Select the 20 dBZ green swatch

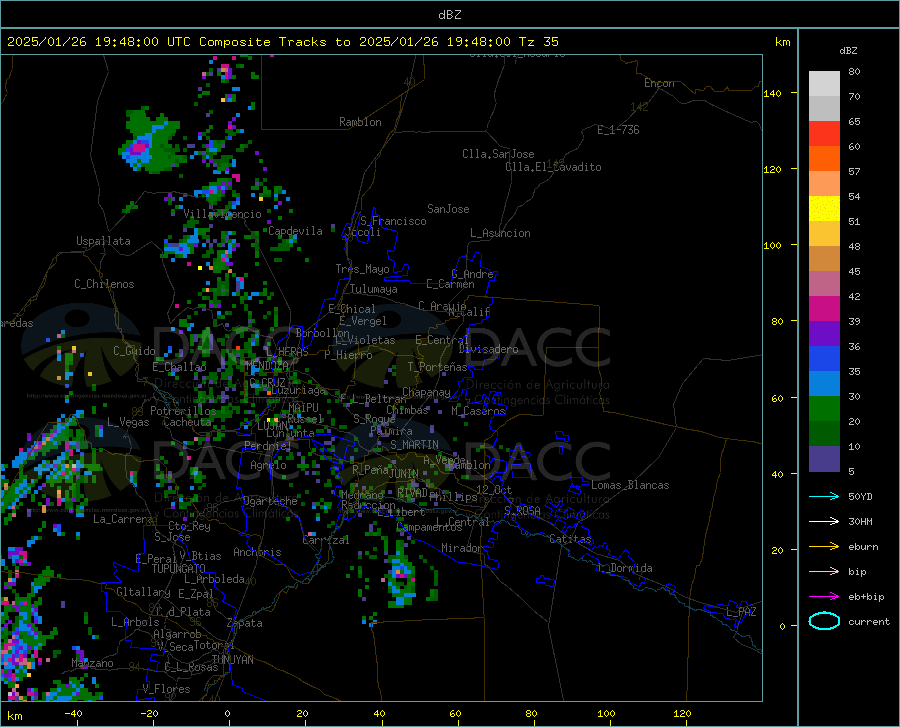[x=824, y=409]
